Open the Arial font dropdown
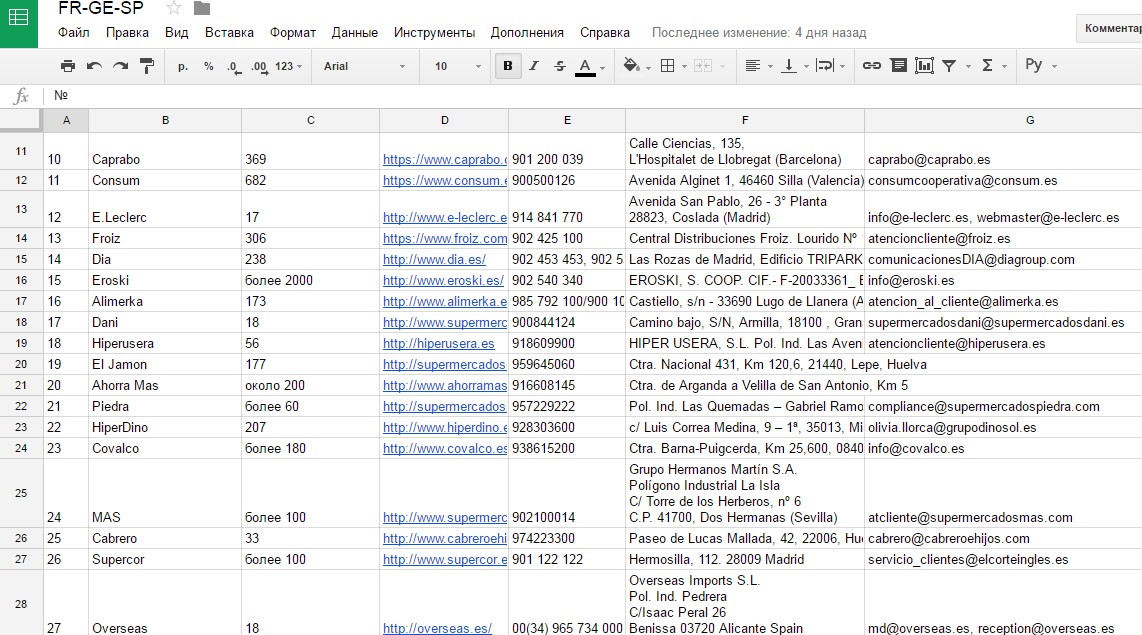This screenshot has height=635, width=1142. [x=364, y=66]
